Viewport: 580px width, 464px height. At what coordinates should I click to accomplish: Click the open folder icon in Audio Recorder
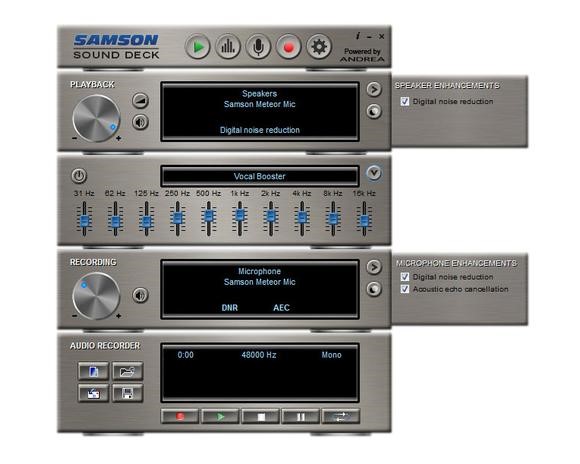[127, 371]
